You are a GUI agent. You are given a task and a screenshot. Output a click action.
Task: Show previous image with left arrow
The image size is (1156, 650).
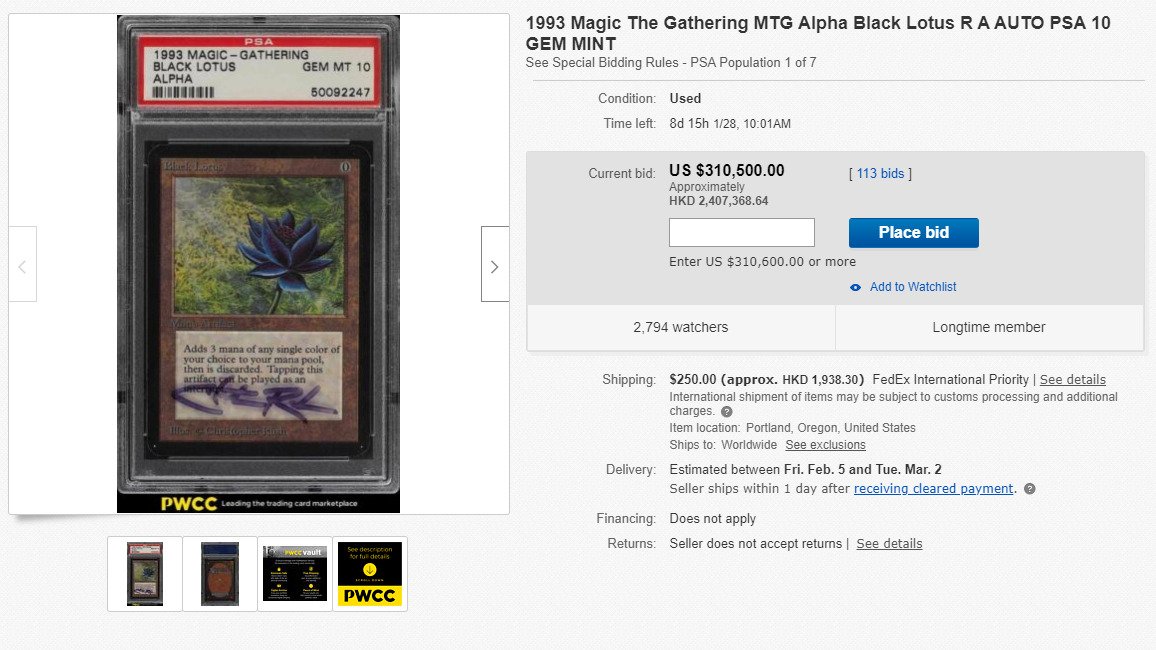tap(22, 264)
